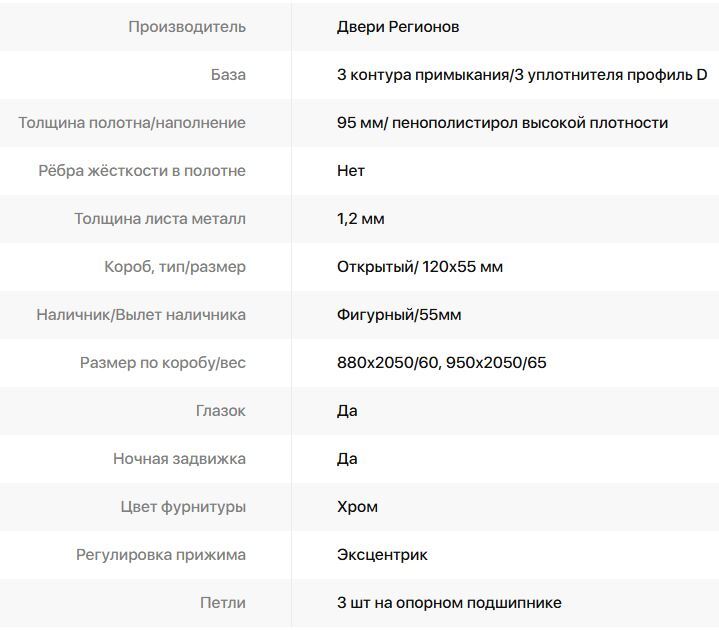Click the "Фигурный/55мм" value

point(399,315)
